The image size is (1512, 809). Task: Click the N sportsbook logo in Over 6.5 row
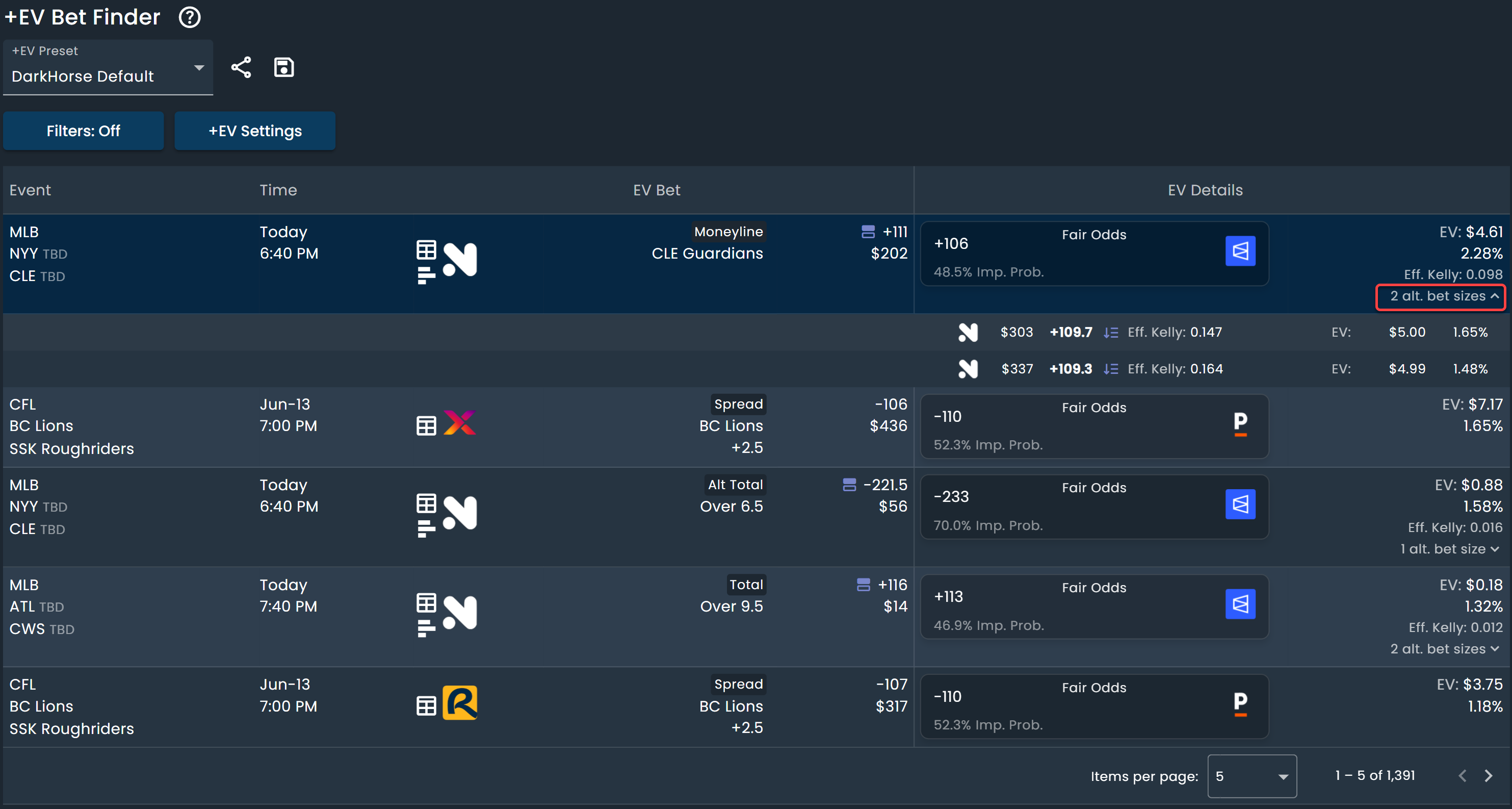tap(460, 513)
